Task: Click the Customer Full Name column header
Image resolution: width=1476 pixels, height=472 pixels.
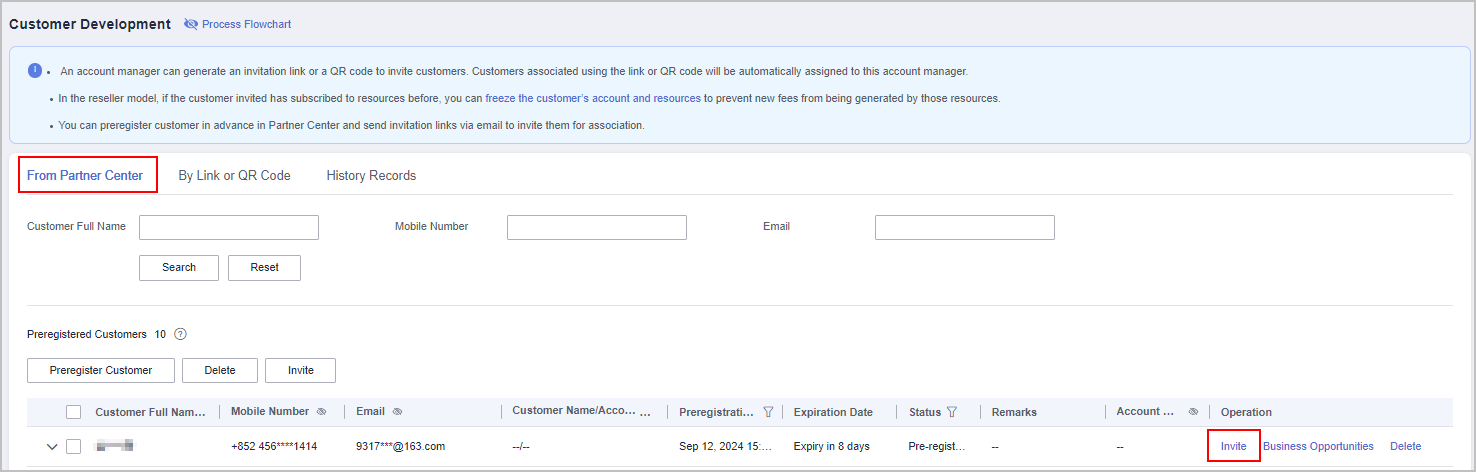Action: [x=150, y=412]
